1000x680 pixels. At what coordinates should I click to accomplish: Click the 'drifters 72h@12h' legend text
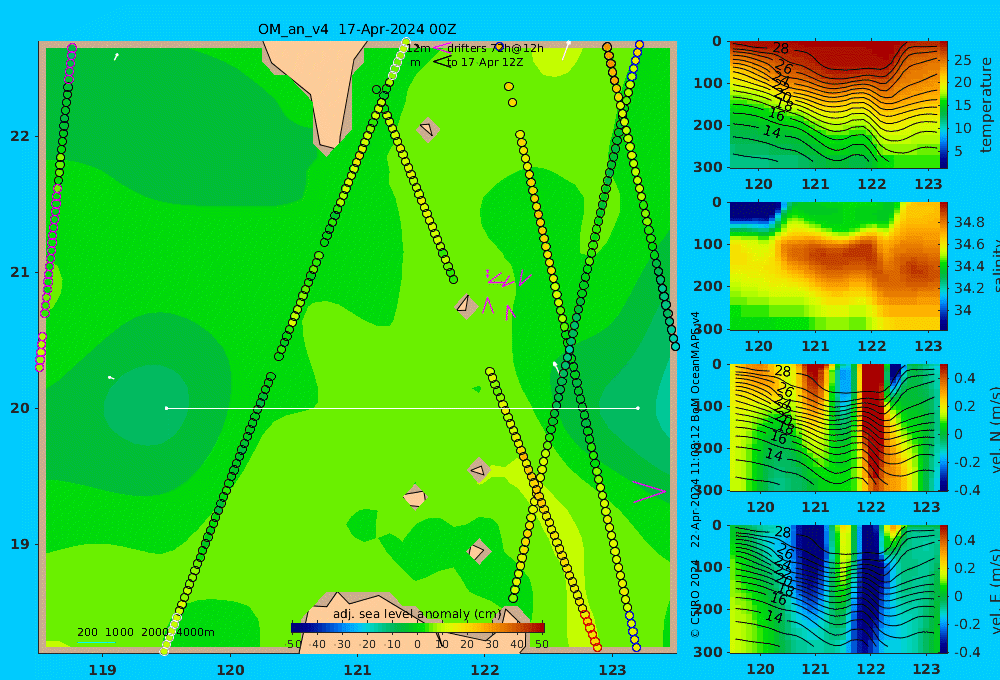click(x=496, y=48)
